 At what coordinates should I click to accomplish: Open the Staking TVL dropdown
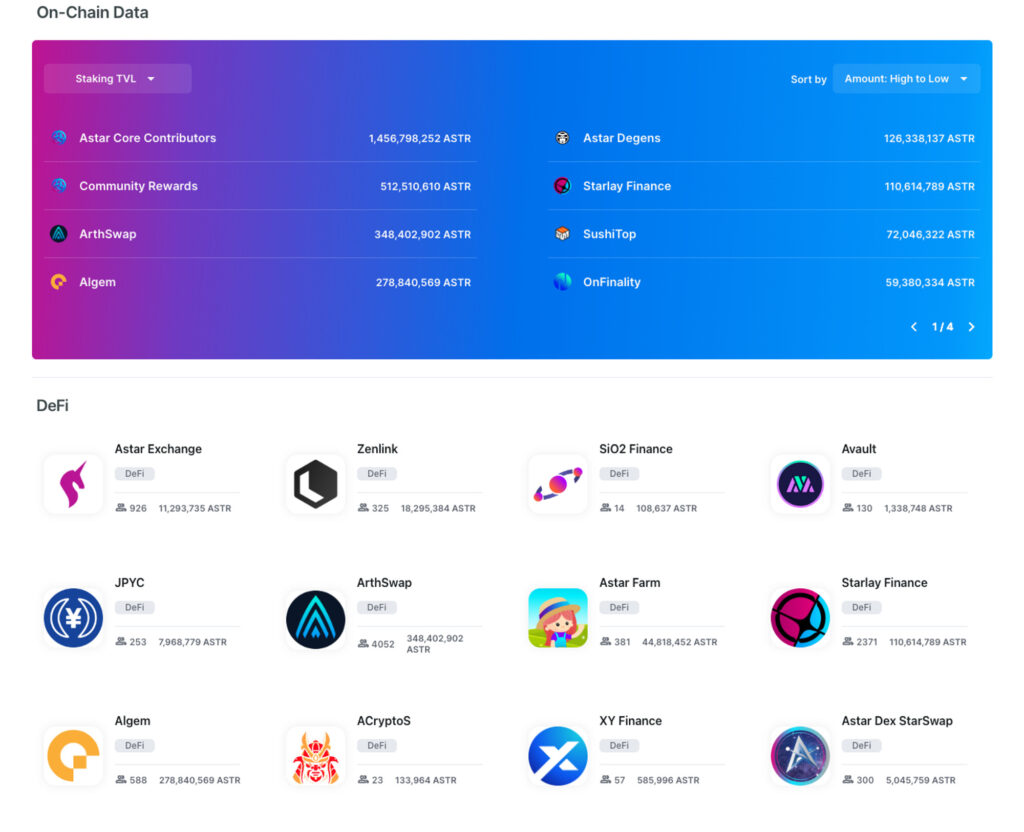coord(117,79)
